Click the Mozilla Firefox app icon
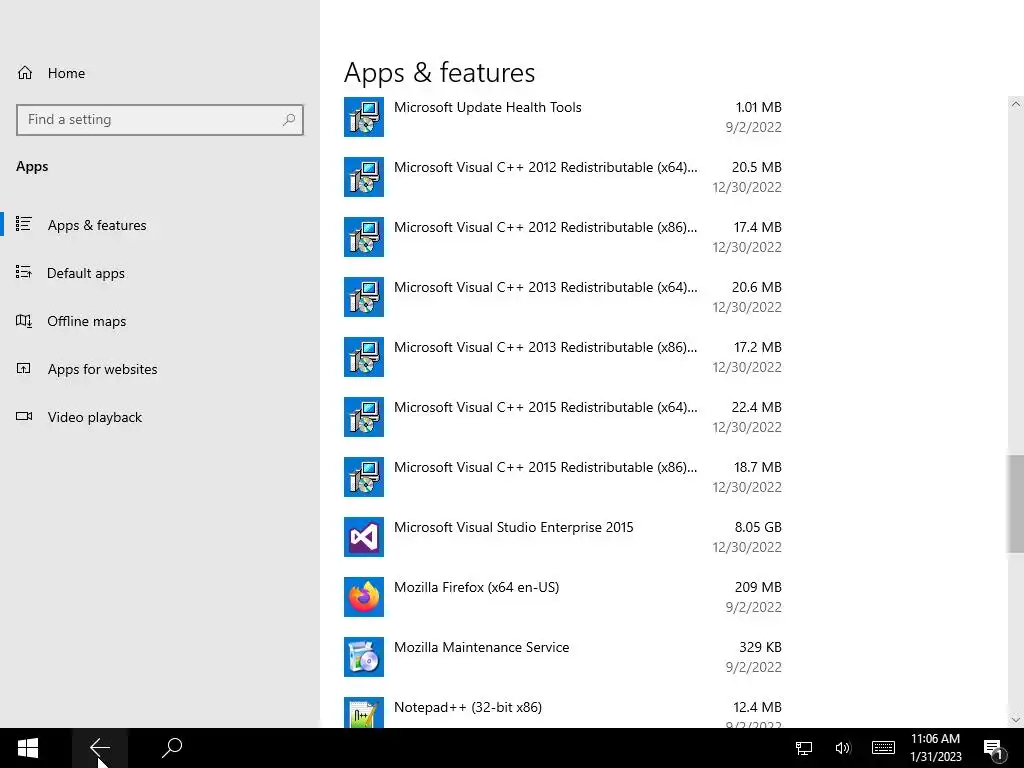 (364, 598)
